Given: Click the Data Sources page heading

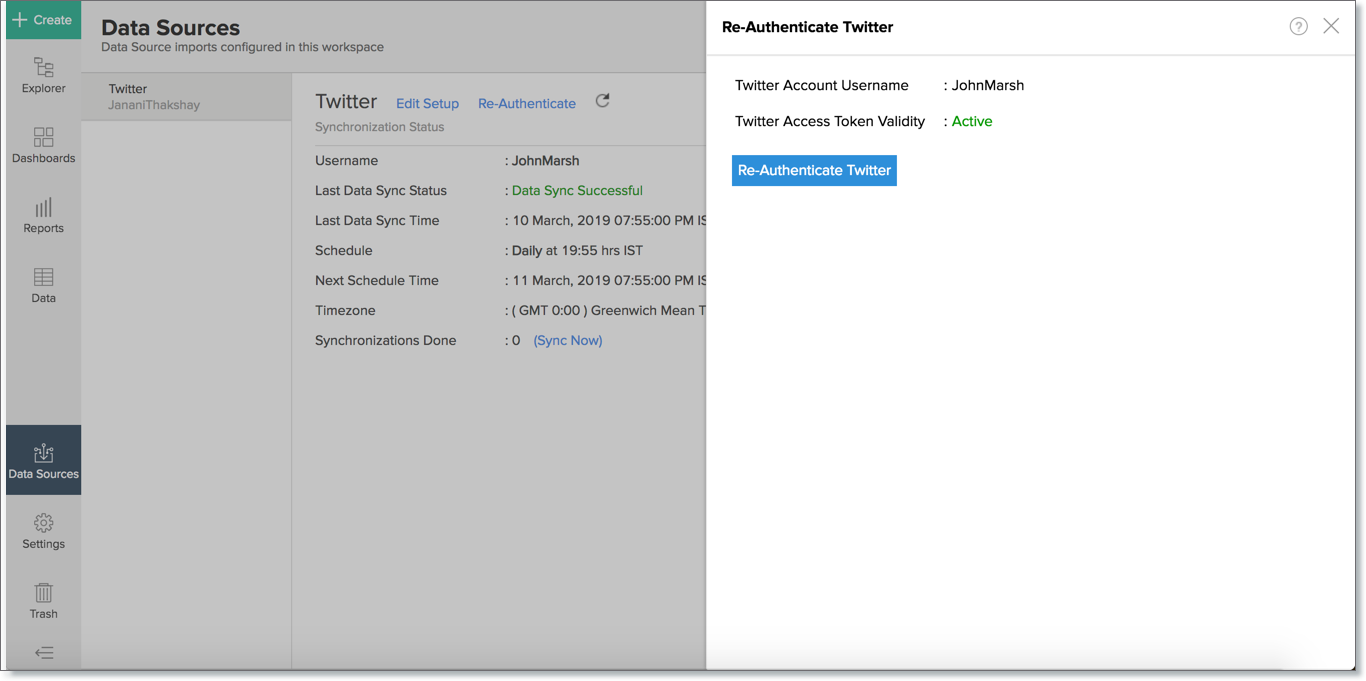Looking at the screenshot, I should coord(171,27).
